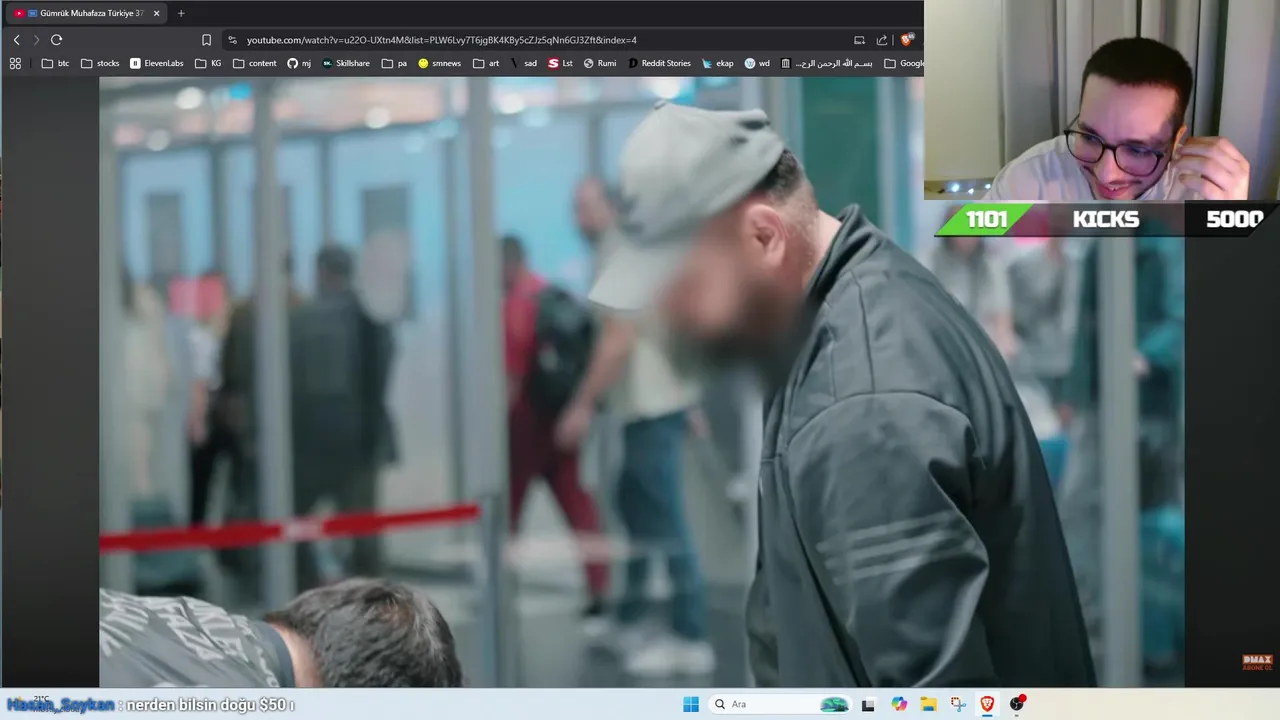Open site settings icon beside the URL
Viewport: 1280px width, 720px height.
(232, 40)
